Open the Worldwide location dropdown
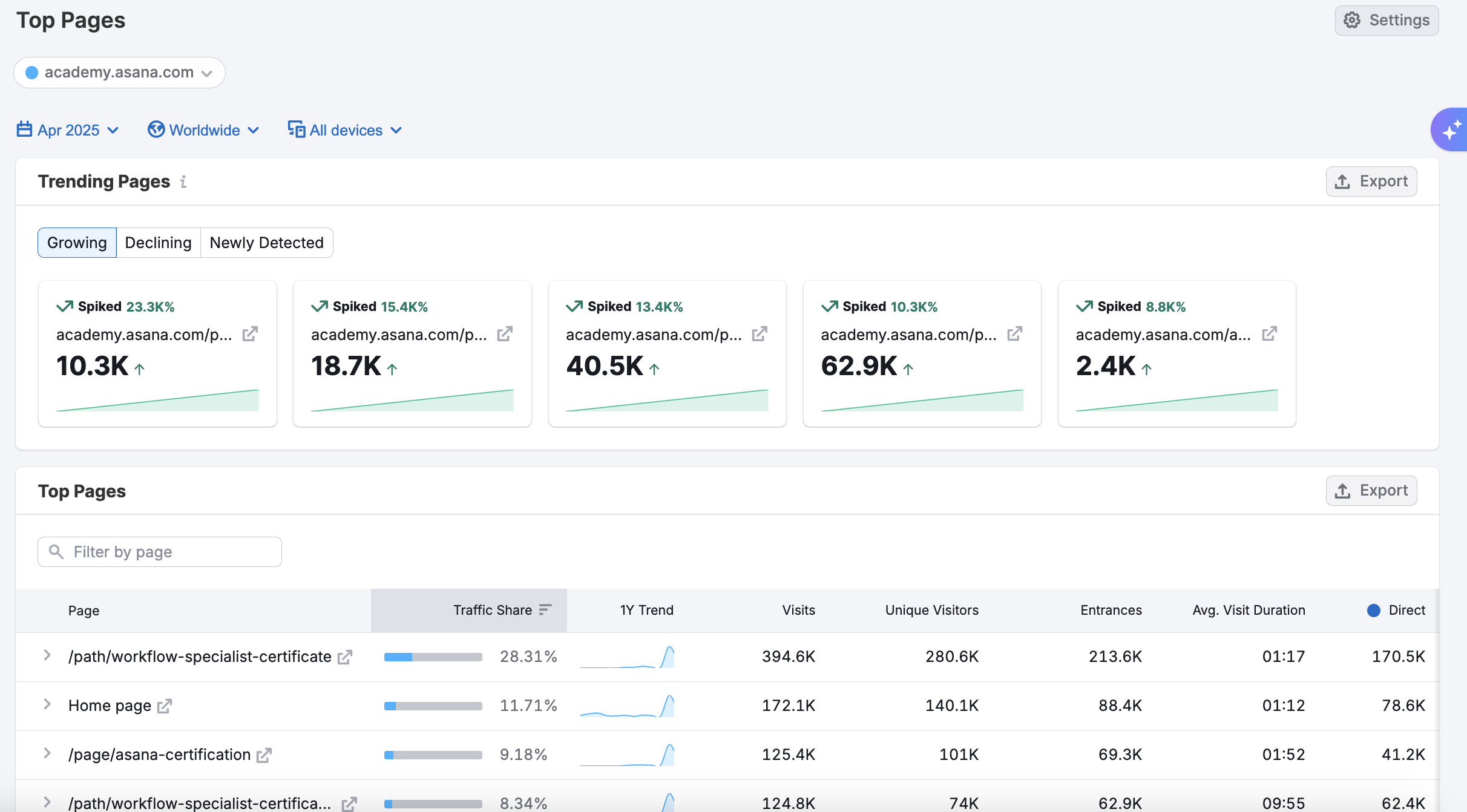Image resolution: width=1467 pixels, height=812 pixels. 204,130
